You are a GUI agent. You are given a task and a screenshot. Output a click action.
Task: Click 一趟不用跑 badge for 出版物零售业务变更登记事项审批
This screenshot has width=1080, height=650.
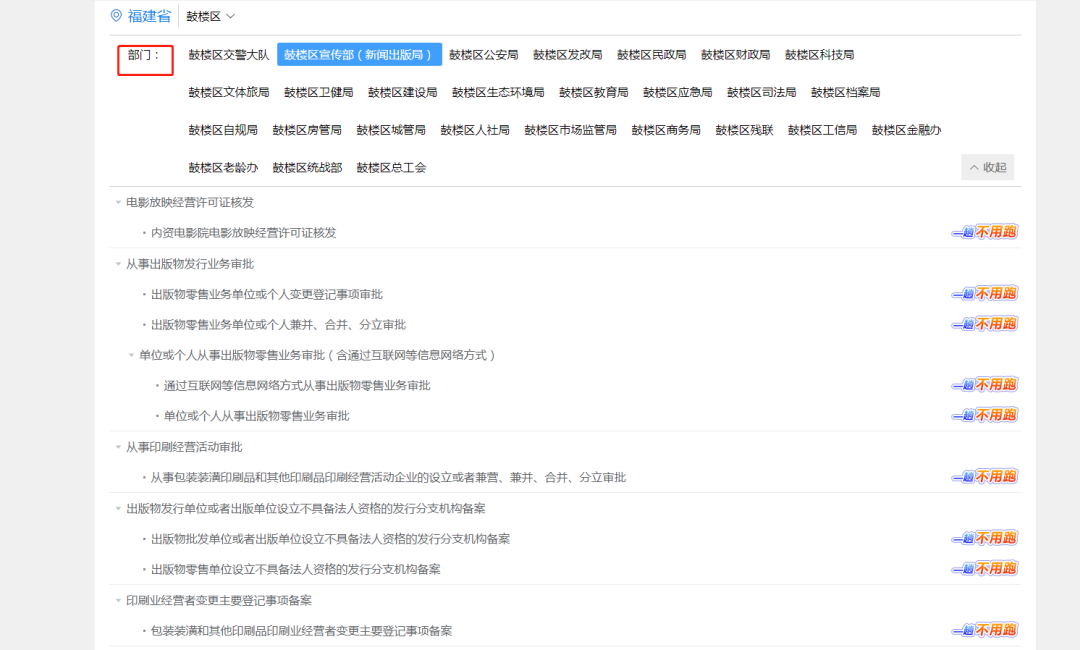[984, 294]
